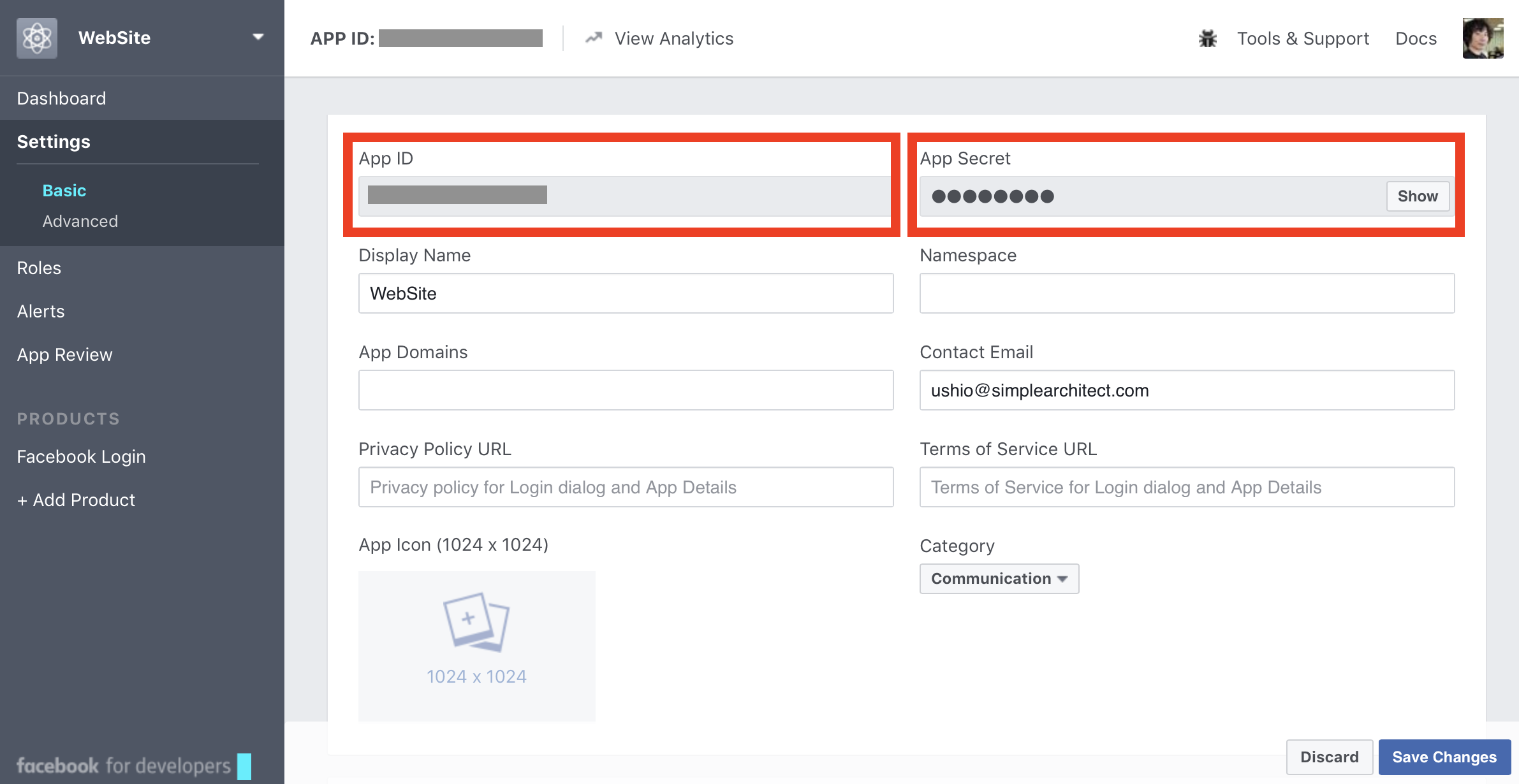Click Save Changes button
The height and width of the screenshot is (784, 1519).
[x=1444, y=757]
